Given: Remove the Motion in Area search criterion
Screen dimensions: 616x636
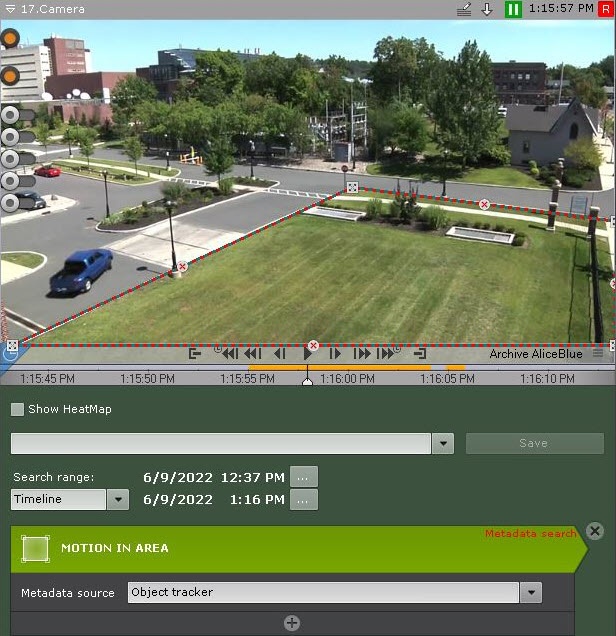Looking at the screenshot, I should pos(595,531).
